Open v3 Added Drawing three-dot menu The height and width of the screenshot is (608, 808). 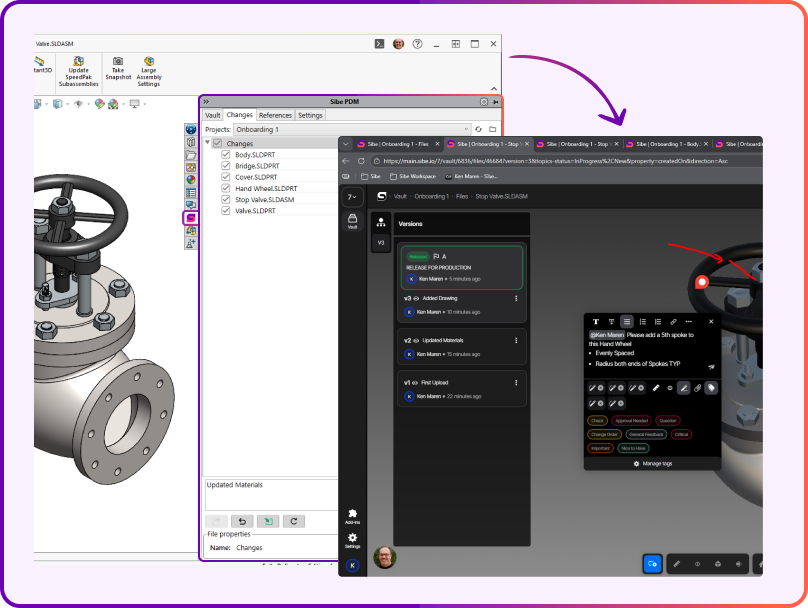click(x=516, y=298)
